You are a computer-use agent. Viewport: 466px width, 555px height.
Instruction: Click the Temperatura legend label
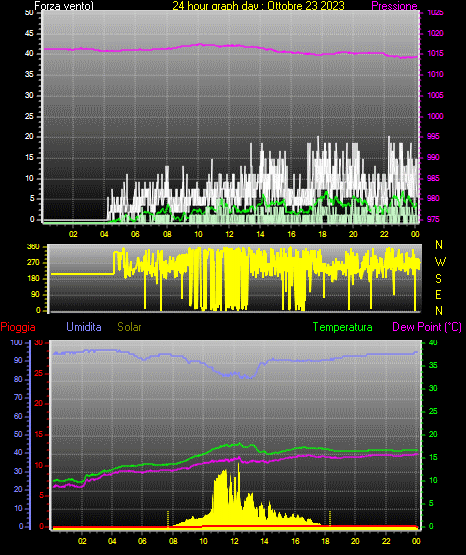pyautogui.click(x=343, y=327)
